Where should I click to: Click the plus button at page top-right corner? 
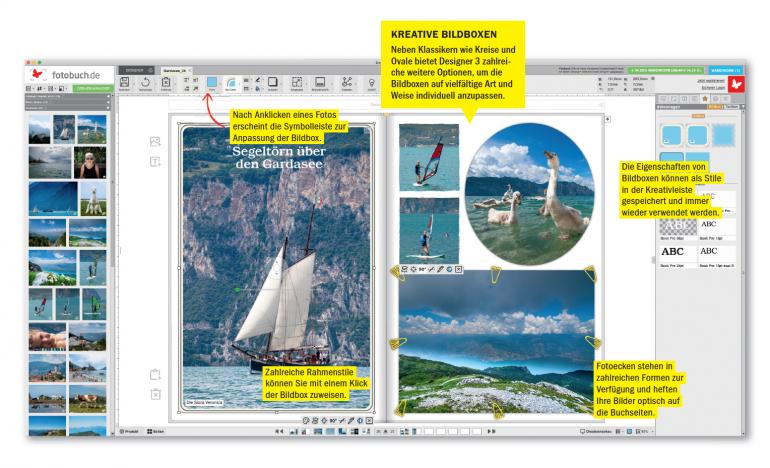pyautogui.click(x=607, y=119)
